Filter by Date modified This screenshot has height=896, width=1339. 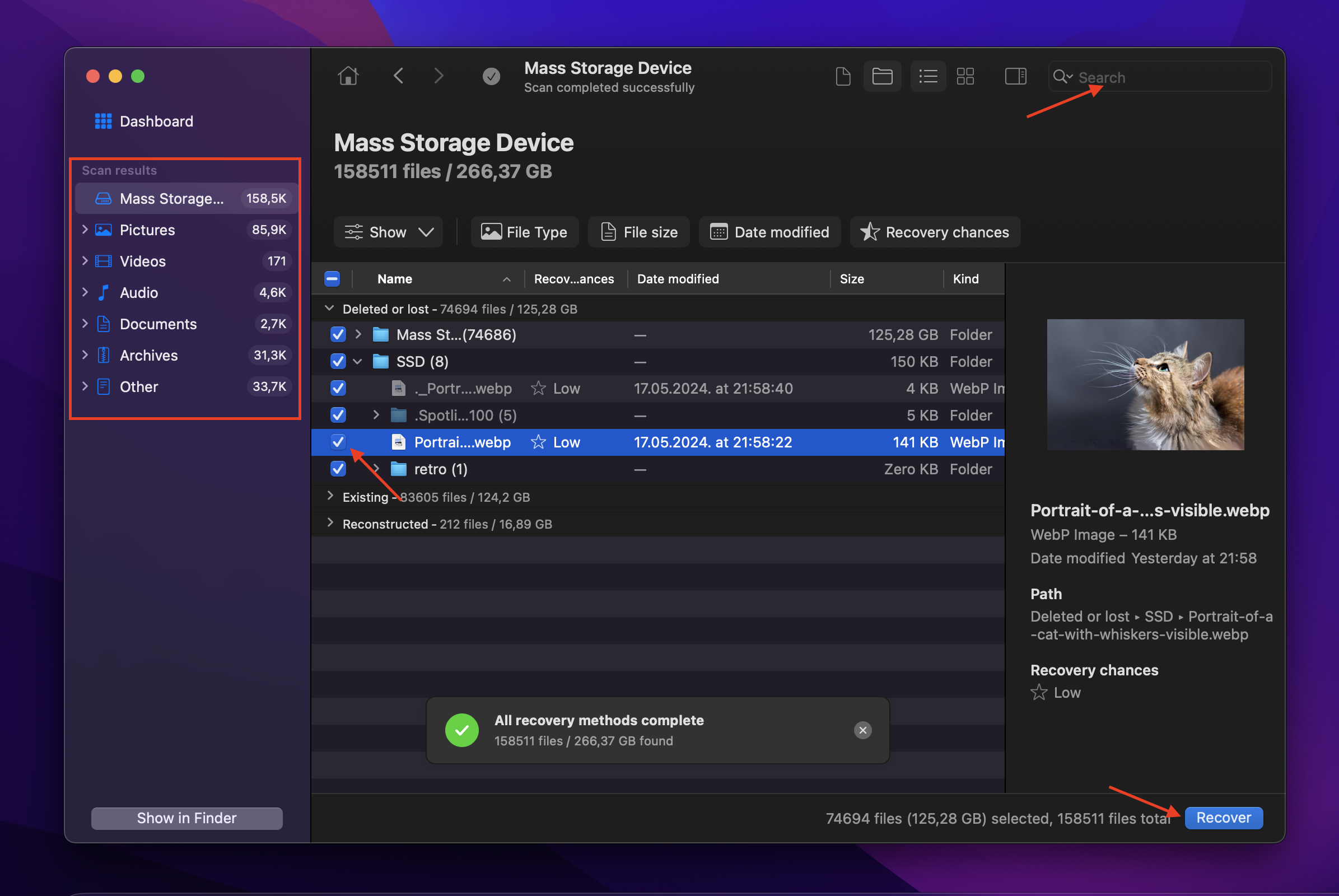click(x=770, y=232)
